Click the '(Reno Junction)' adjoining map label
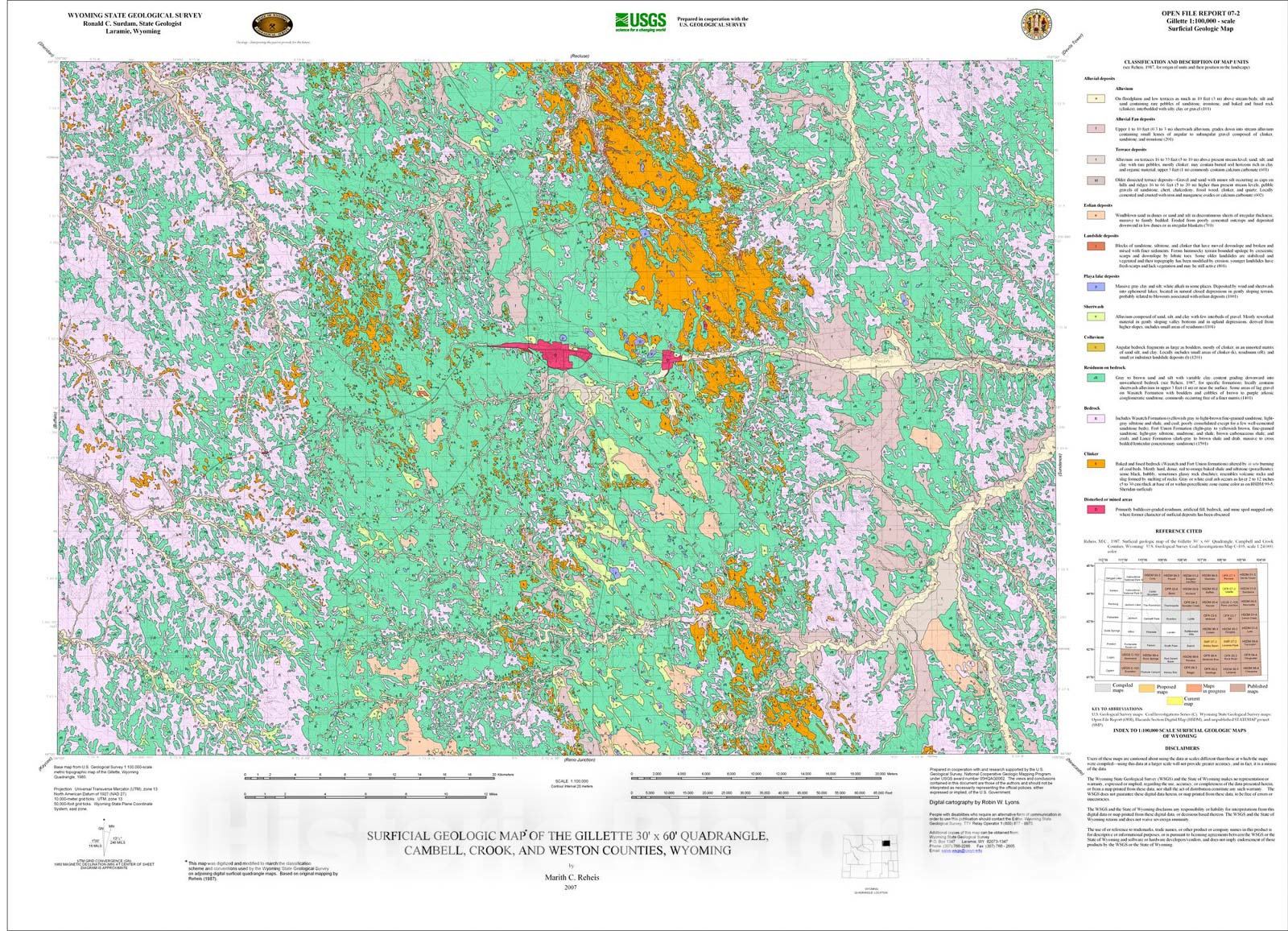1288x931 pixels. pyautogui.click(x=580, y=760)
